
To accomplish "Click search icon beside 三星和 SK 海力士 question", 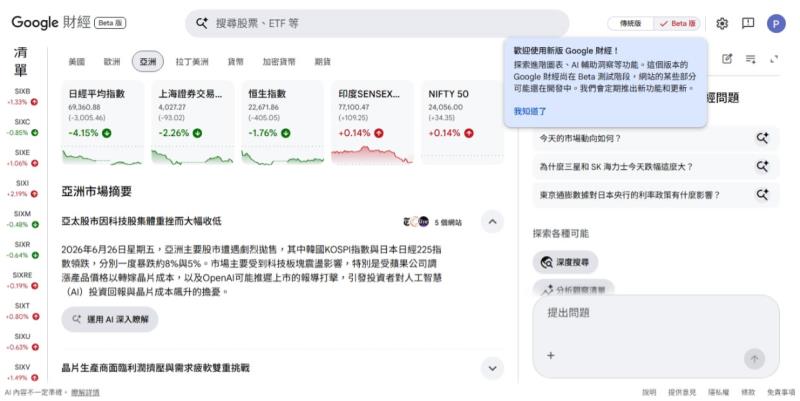I will [x=762, y=166].
